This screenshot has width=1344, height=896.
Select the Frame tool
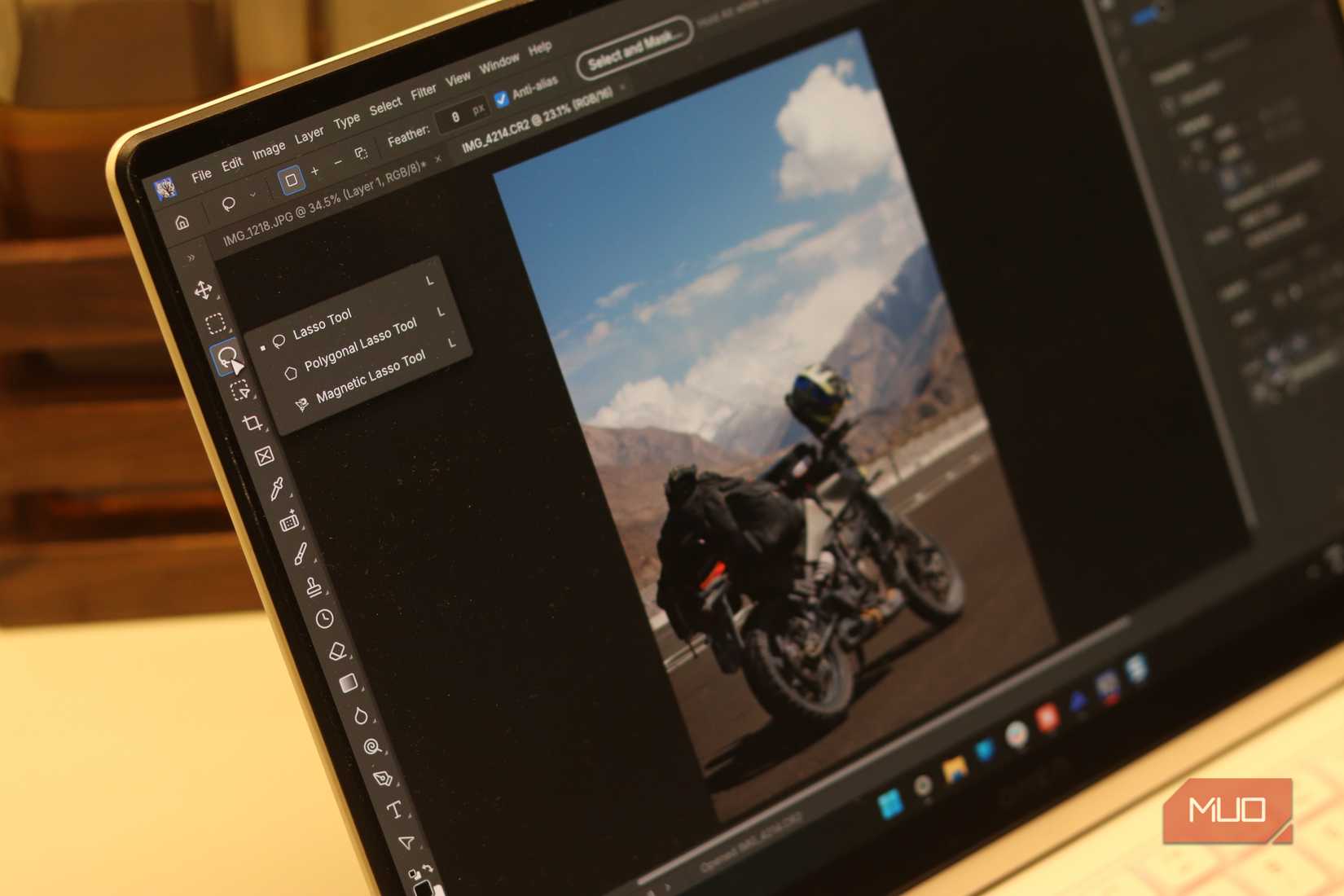(x=264, y=456)
